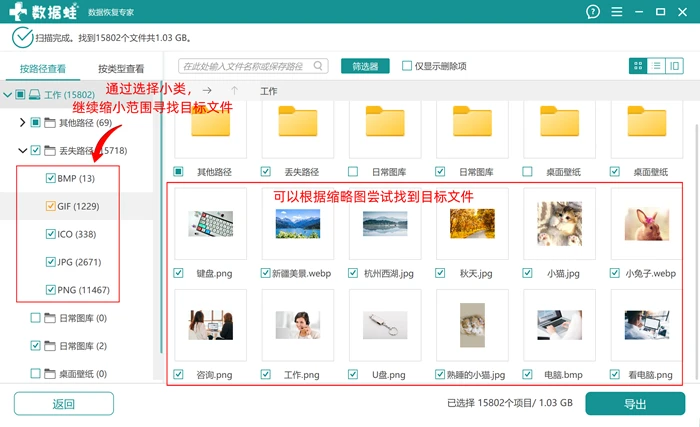Open the hamburger menu in title bar
The image size is (700, 427).
click(x=617, y=12)
